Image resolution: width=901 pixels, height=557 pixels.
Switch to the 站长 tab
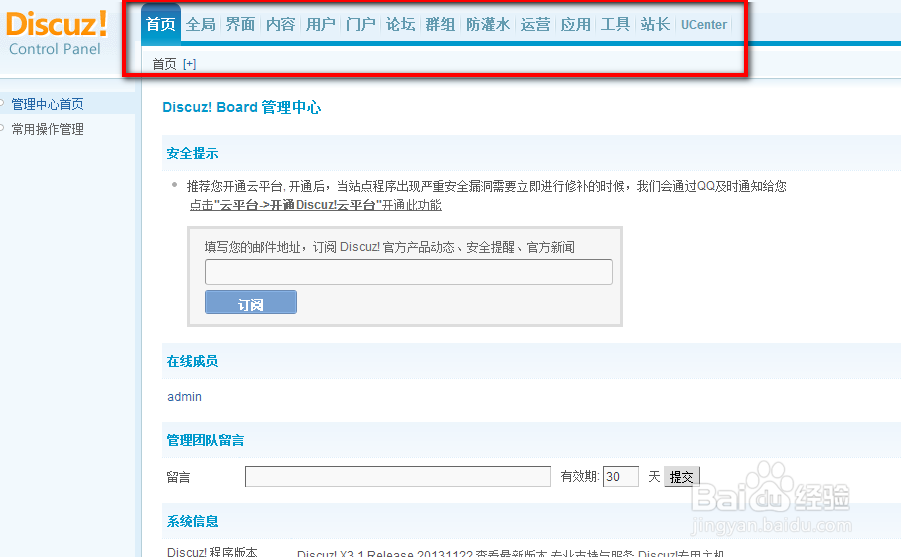point(656,24)
